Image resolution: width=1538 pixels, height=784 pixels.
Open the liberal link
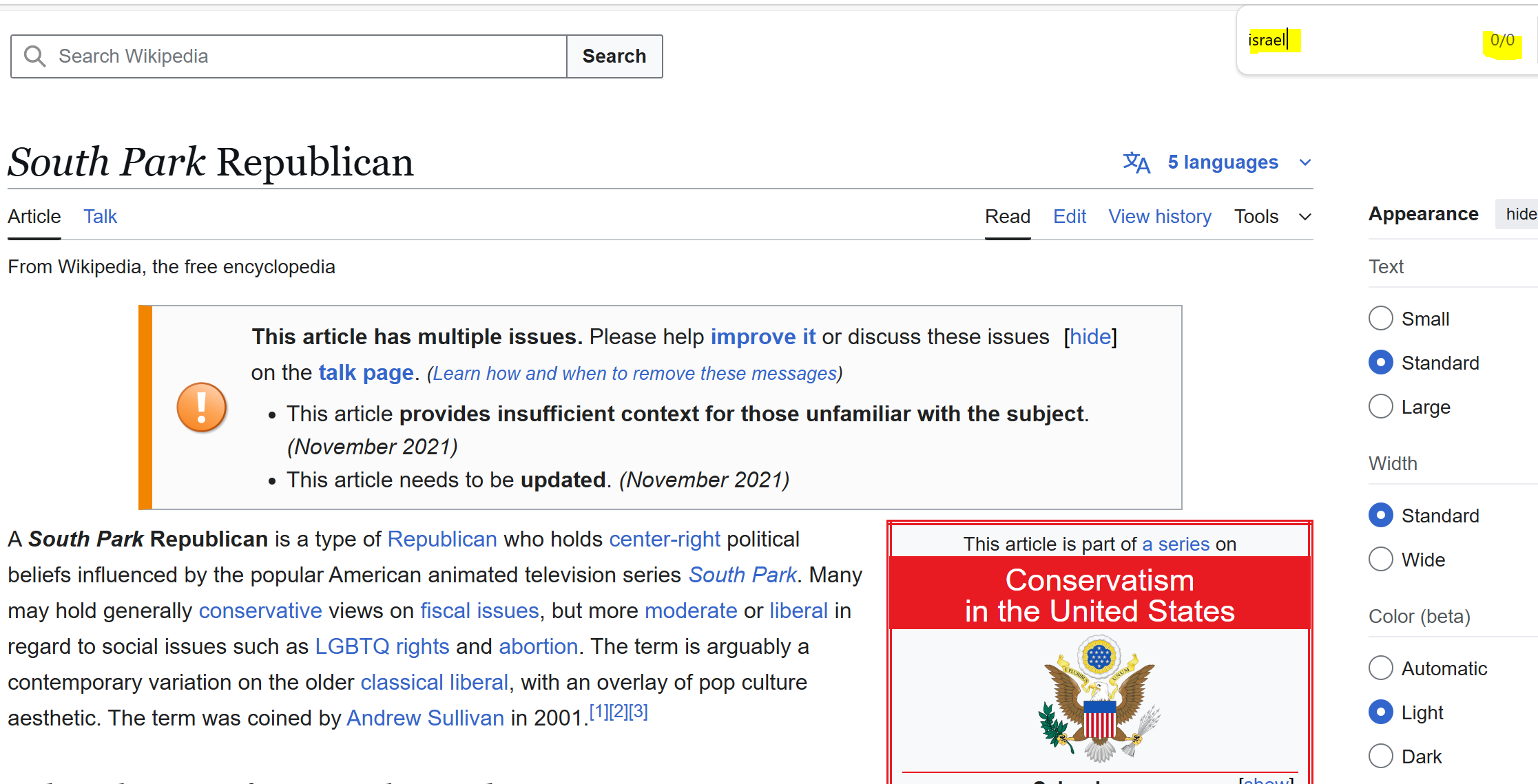tap(798, 611)
